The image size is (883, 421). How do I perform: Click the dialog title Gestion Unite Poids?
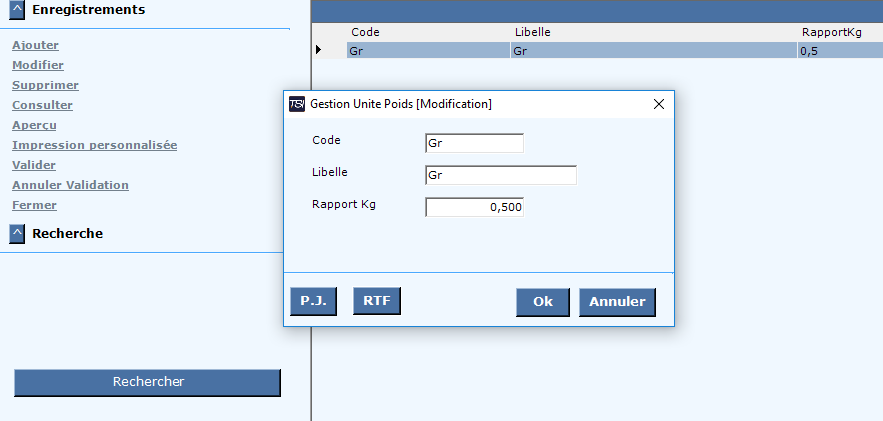(x=401, y=104)
